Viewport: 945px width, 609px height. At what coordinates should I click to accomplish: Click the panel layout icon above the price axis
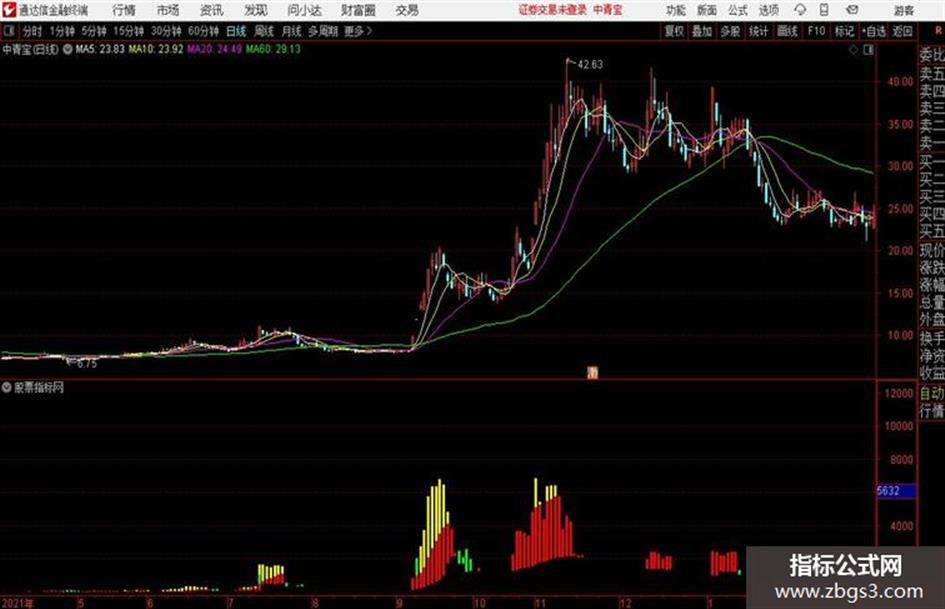pos(868,51)
